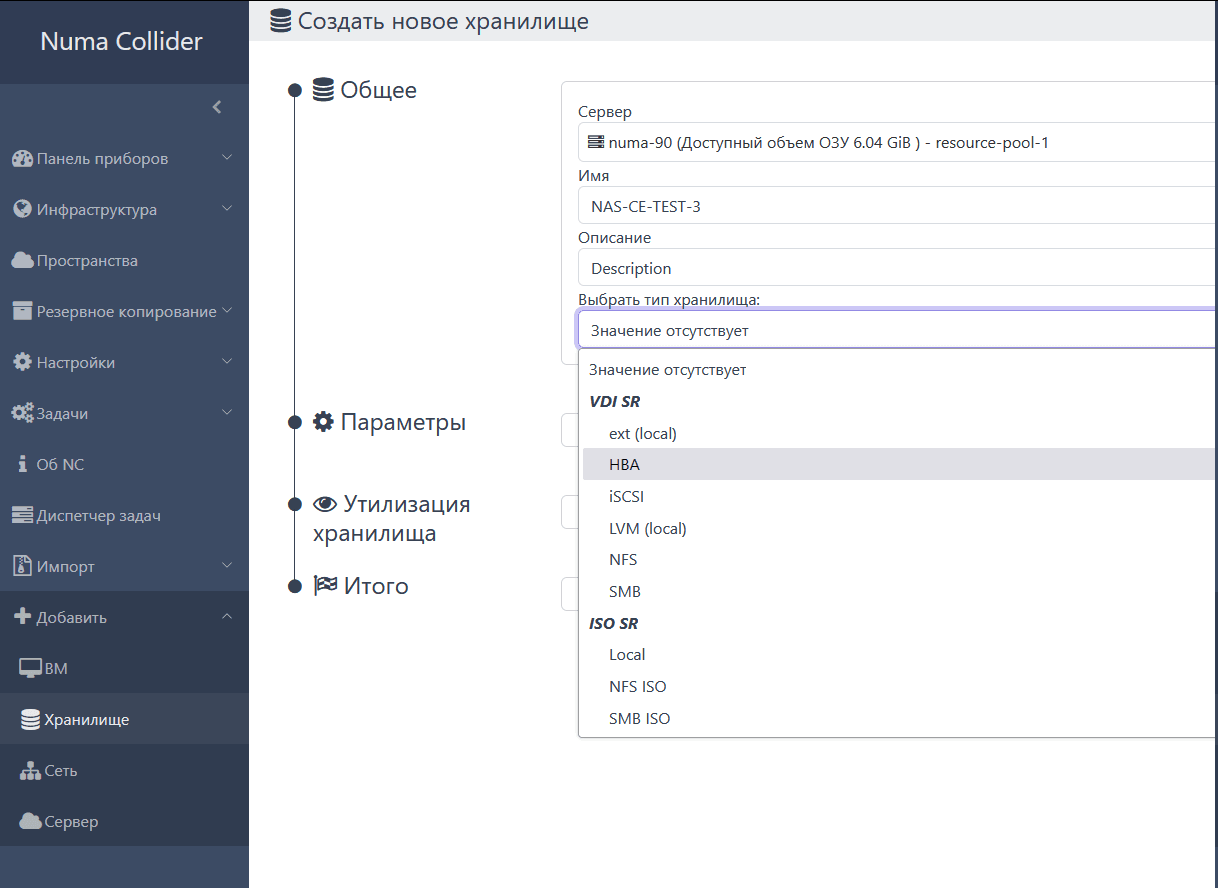Select HBA storage type option

(x=624, y=465)
